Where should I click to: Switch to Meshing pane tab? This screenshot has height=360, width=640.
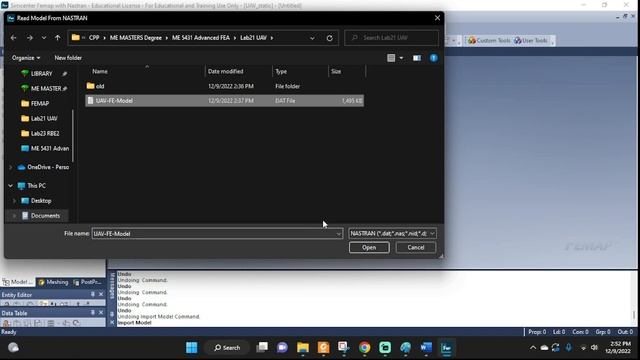pyautogui.click(x=53, y=282)
